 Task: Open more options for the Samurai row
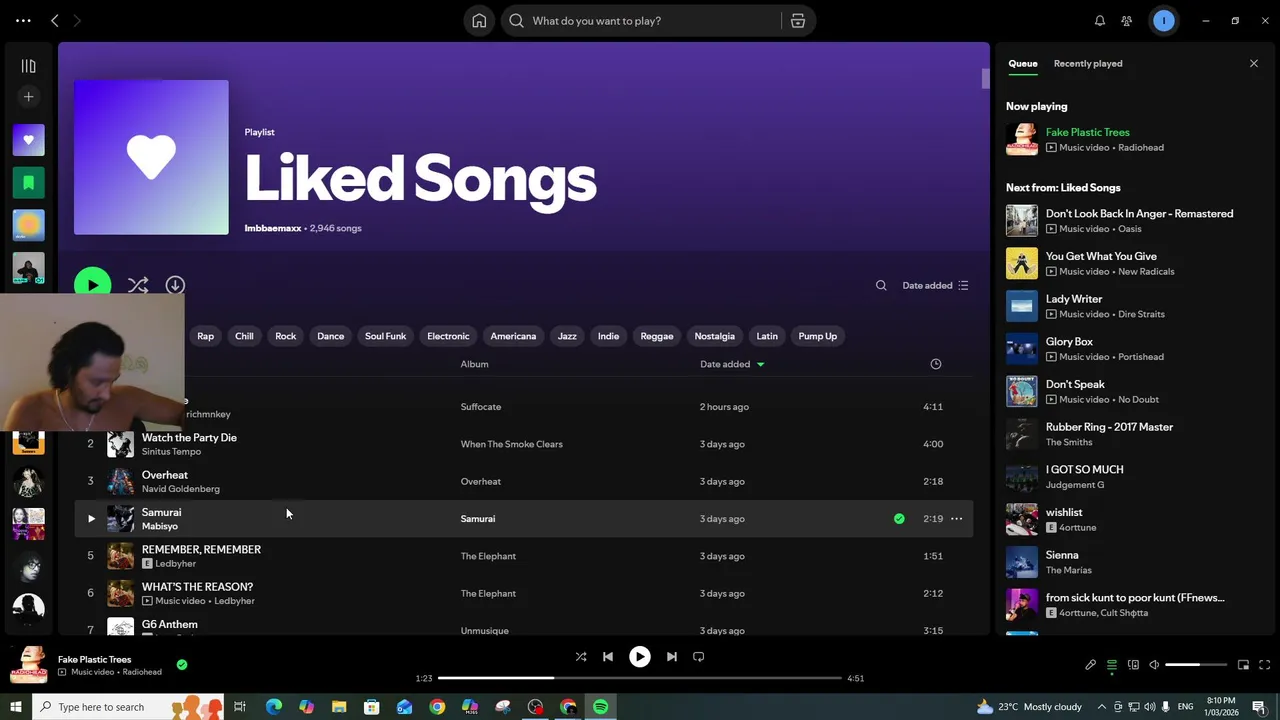pos(956,519)
